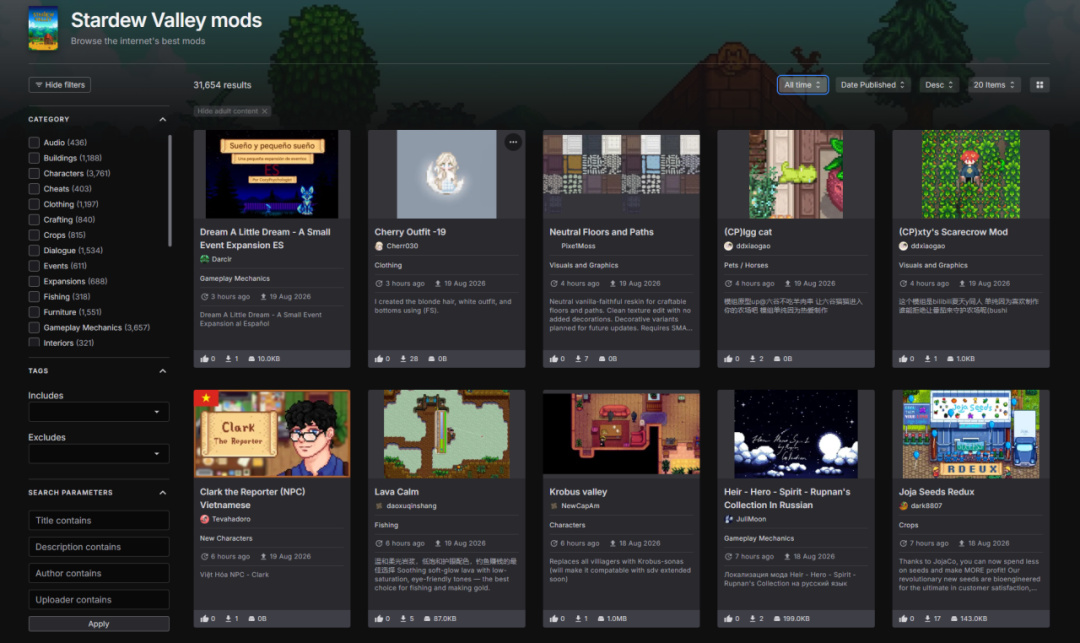Open the All time period dropdown
This screenshot has height=643, width=1080.
pyautogui.click(x=802, y=85)
